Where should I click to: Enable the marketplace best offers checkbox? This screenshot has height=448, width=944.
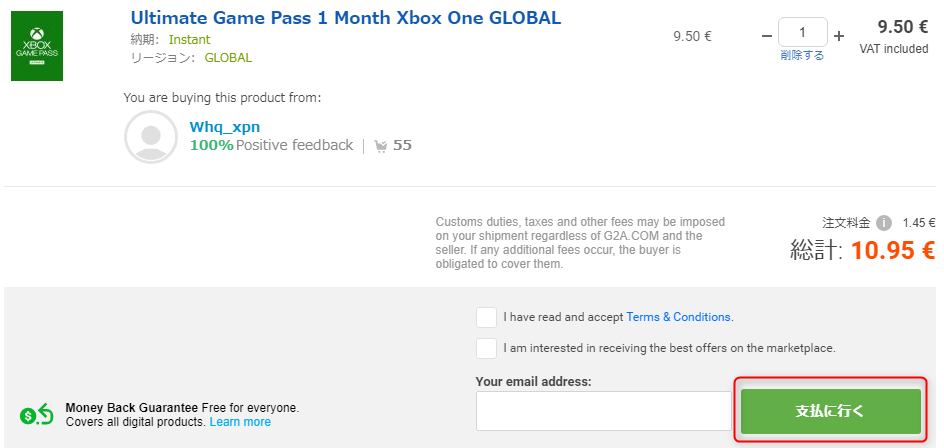(x=487, y=348)
